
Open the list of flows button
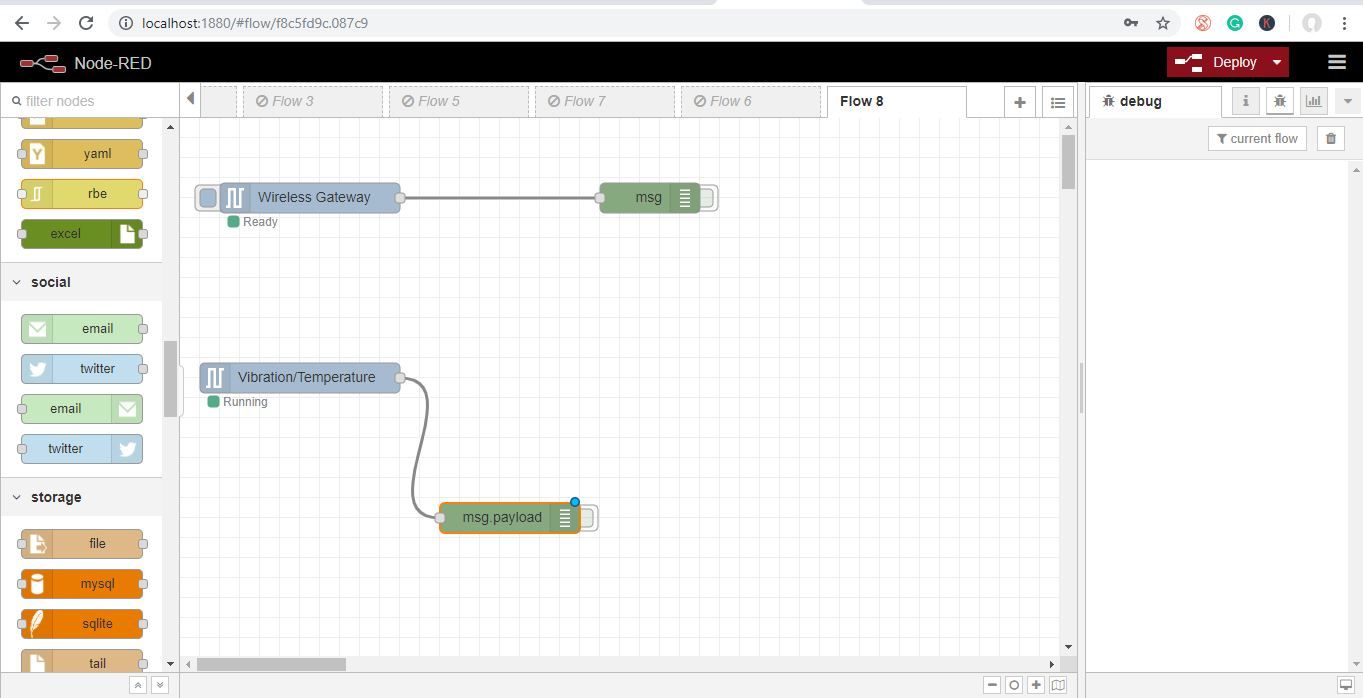[x=1057, y=102]
